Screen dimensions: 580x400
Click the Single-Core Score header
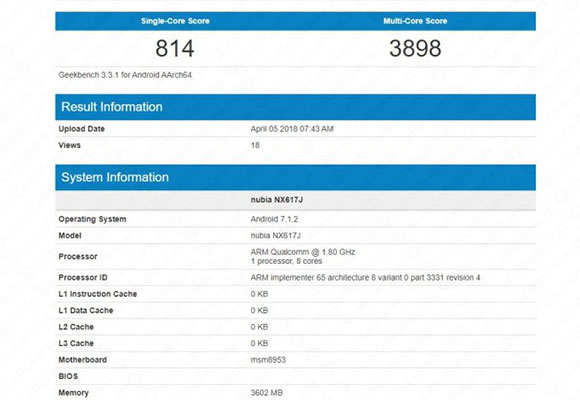coord(175,21)
